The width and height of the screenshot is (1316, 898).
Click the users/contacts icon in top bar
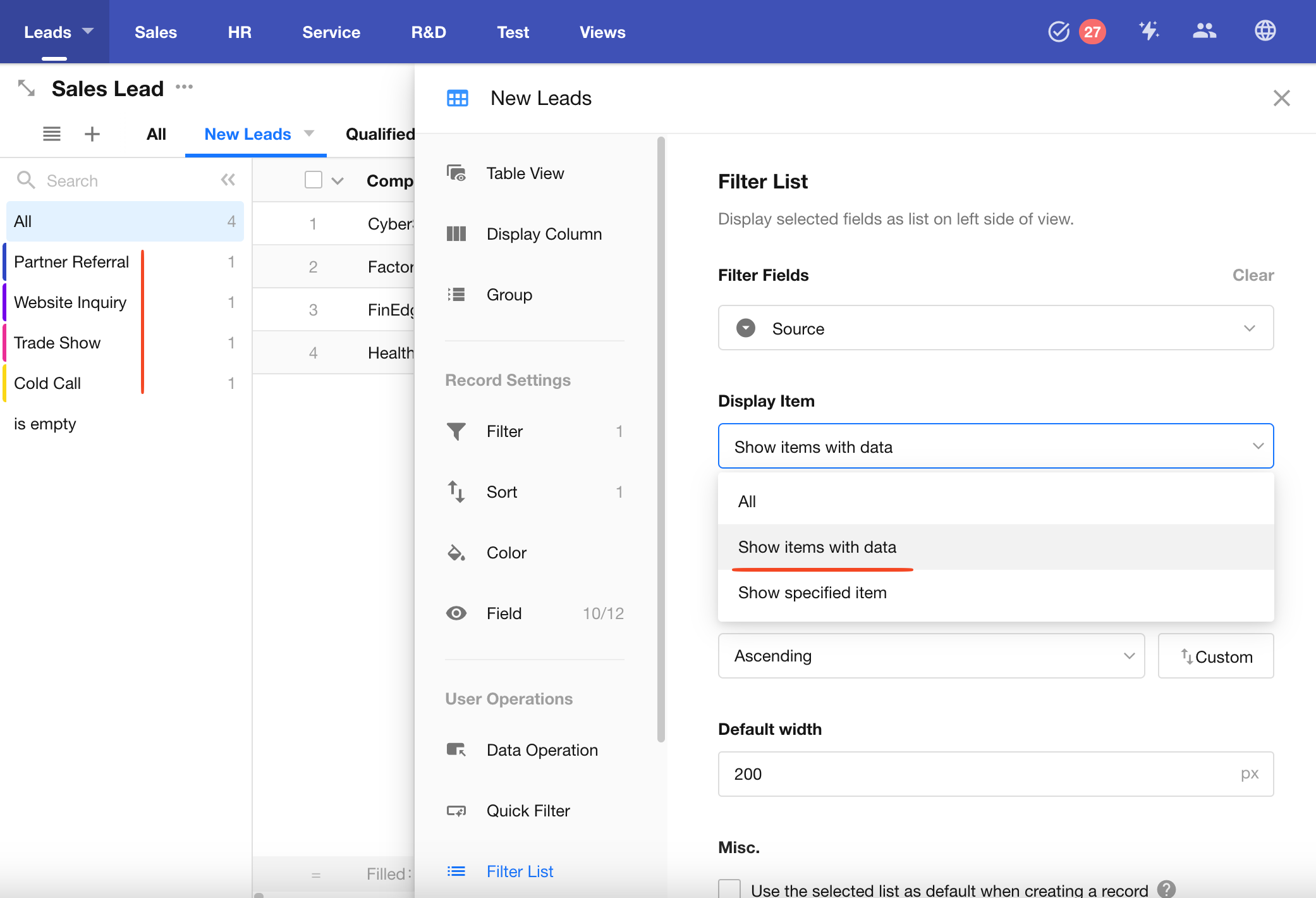coord(1204,31)
